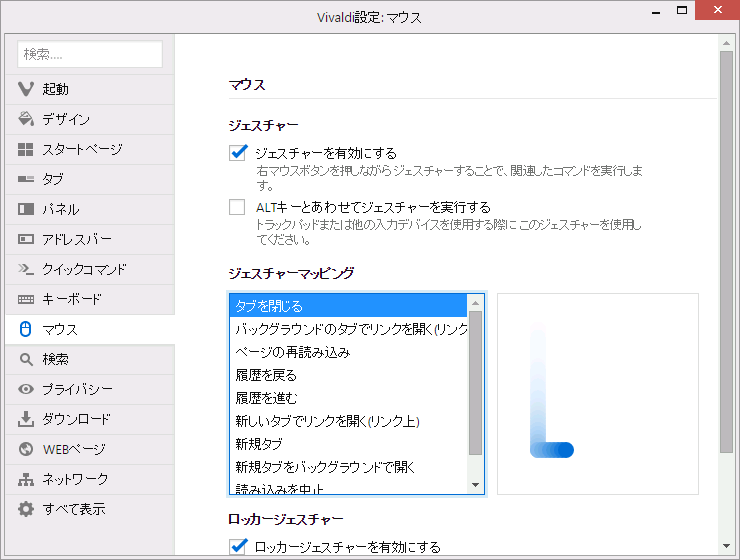The height and width of the screenshot is (560, 740).
Task: Go to the タブ settings category
Action: click(90, 179)
